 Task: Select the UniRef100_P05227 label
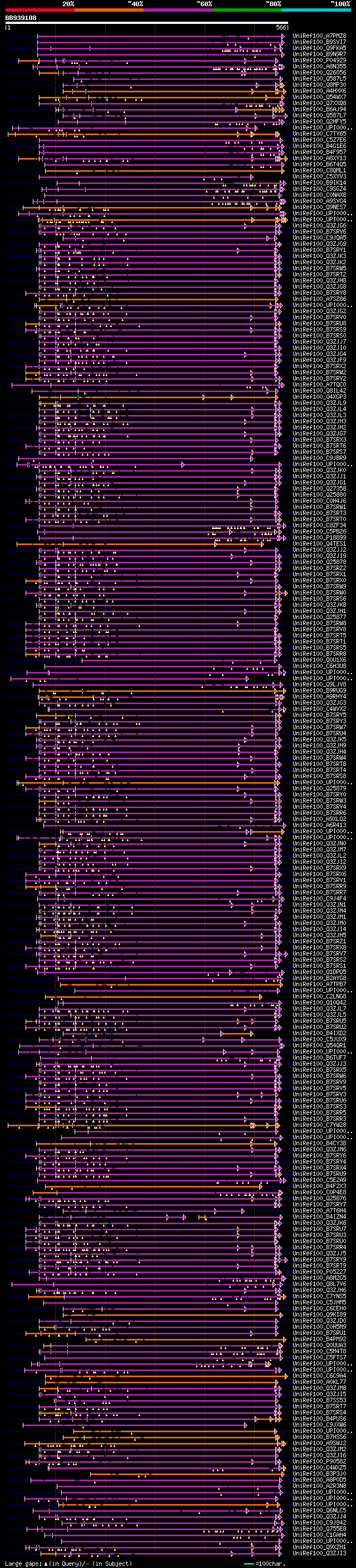(319, 1272)
